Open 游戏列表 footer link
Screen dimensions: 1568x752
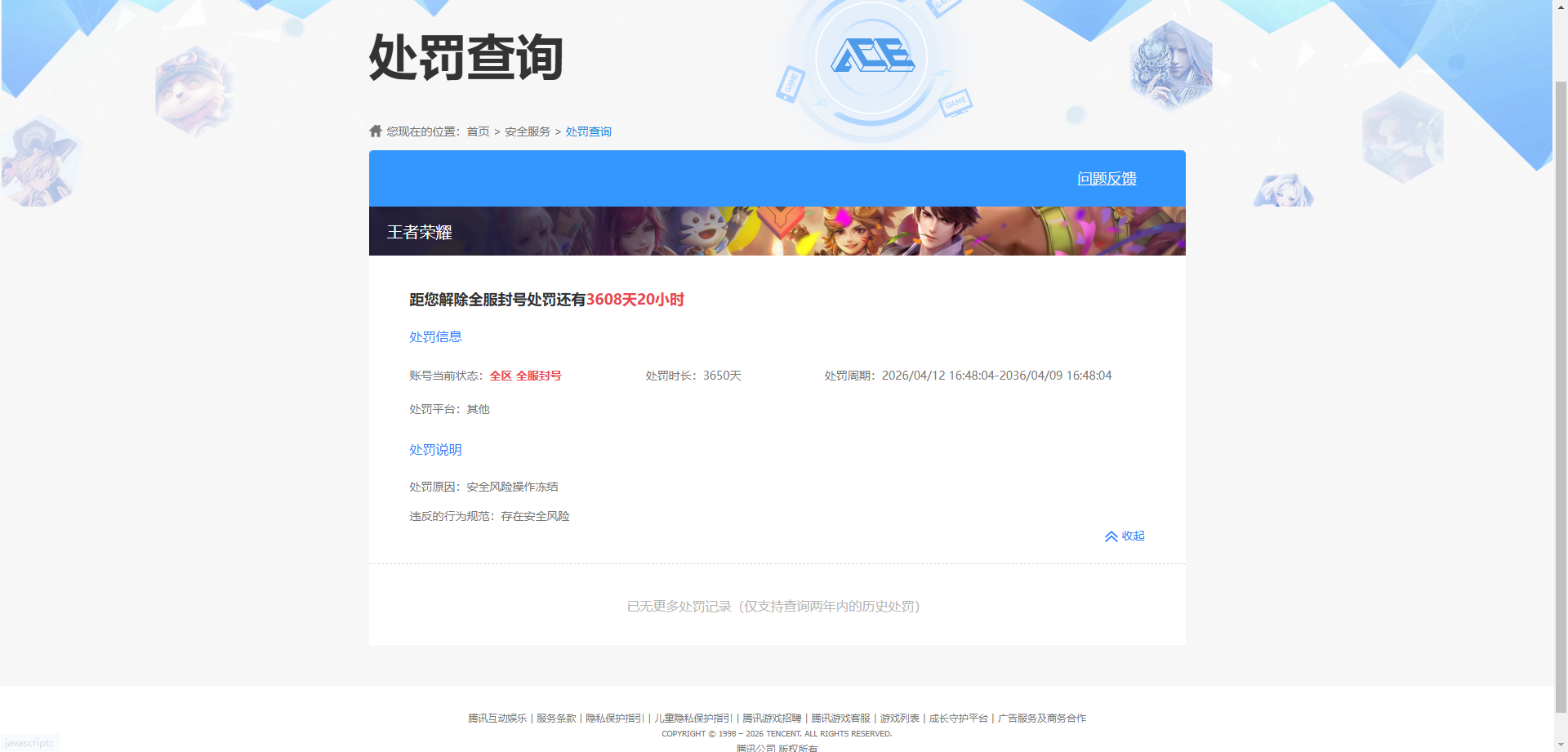pyautogui.click(x=899, y=719)
